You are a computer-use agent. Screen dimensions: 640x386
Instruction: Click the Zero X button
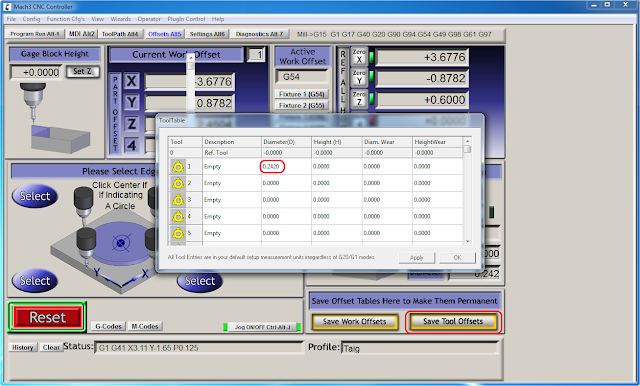click(359, 56)
